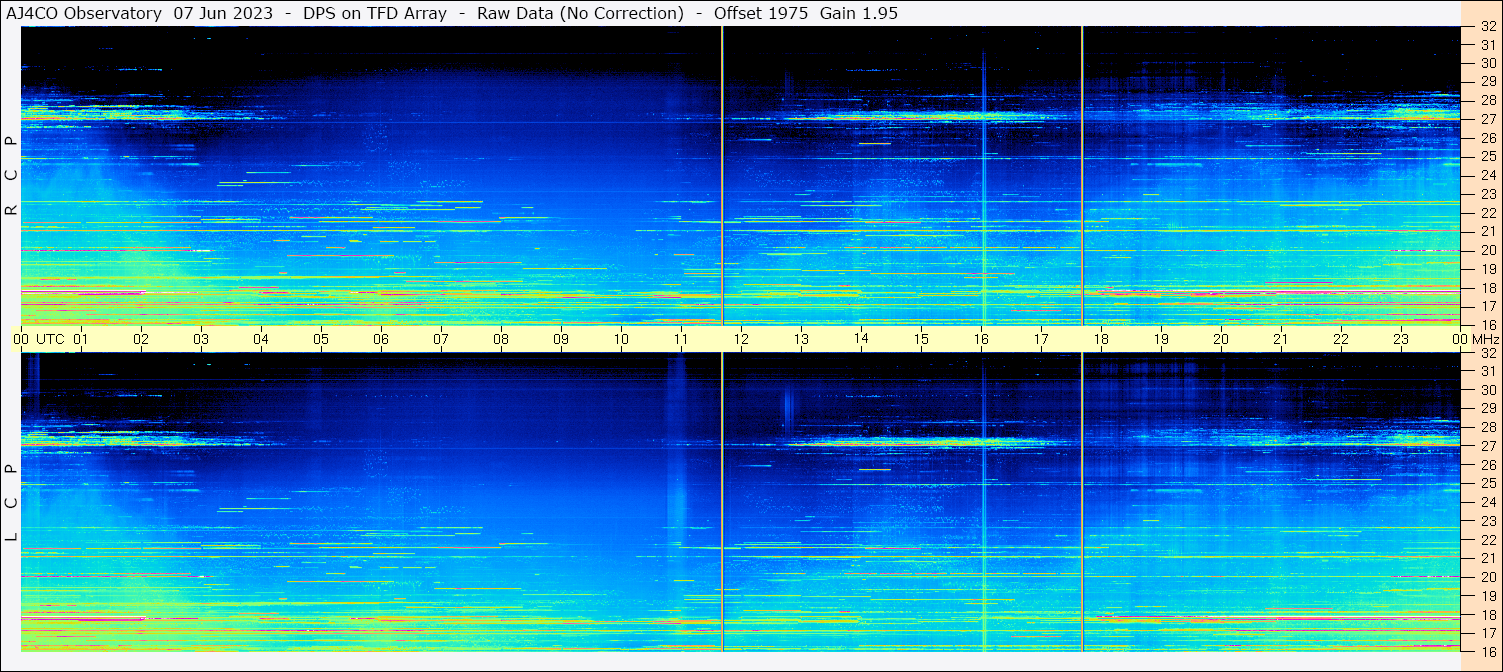Image resolution: width=1503 pixels, height=672 pixels.
Task: Select the 03 UTC hour tick label
Action: (201, 339)
